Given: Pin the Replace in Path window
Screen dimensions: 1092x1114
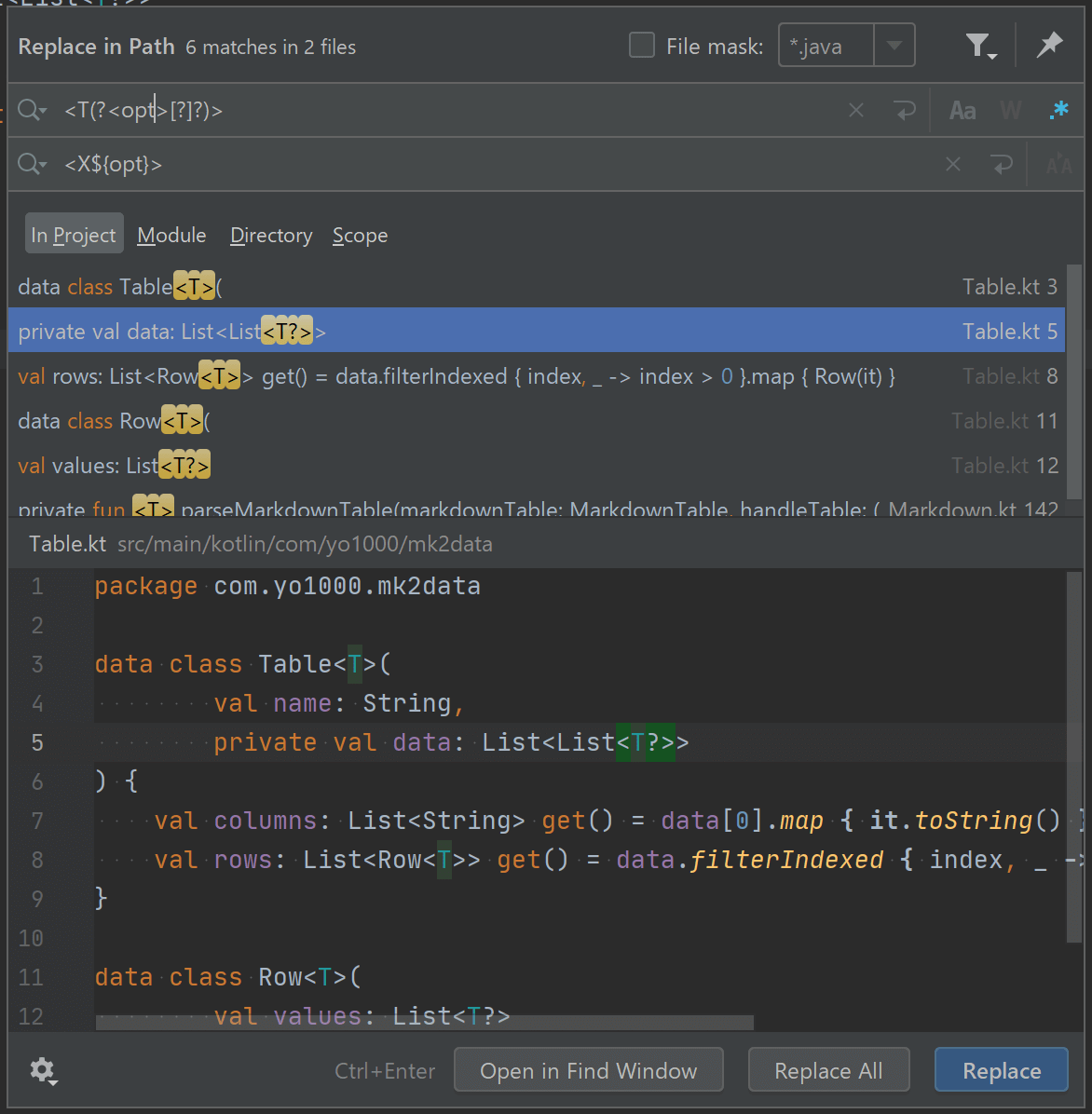Looking at the screenshot, I should (x=1049, y=45).
